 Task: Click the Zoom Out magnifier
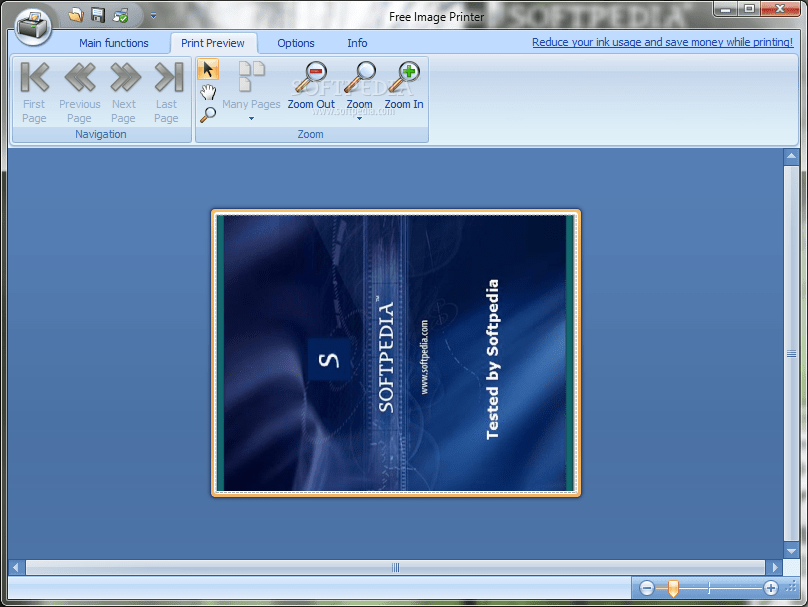(311, 86)
